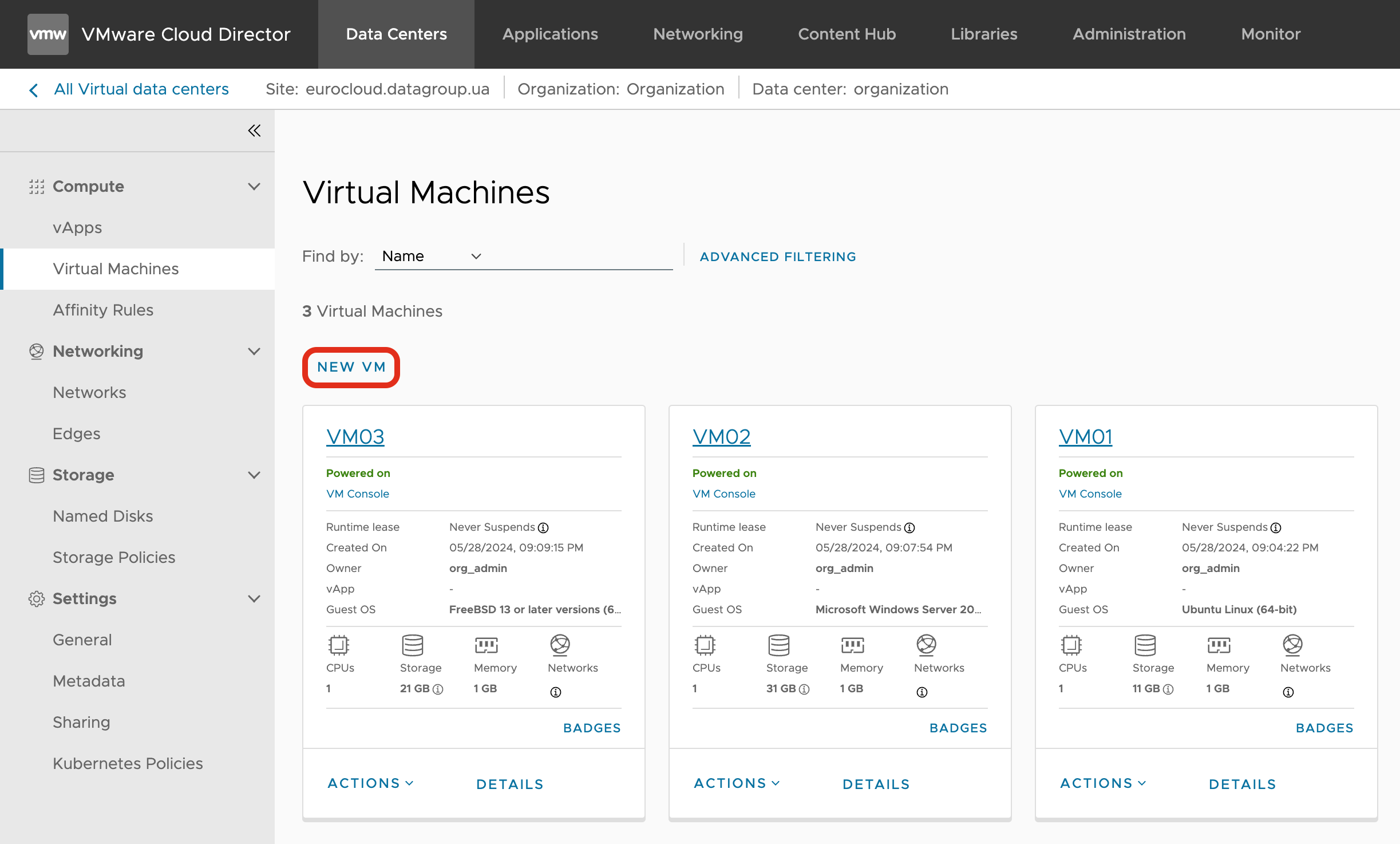The image size is (1400, 844).
Task: Open DETAILS for VM01
Action: (x=1243, y=784)
